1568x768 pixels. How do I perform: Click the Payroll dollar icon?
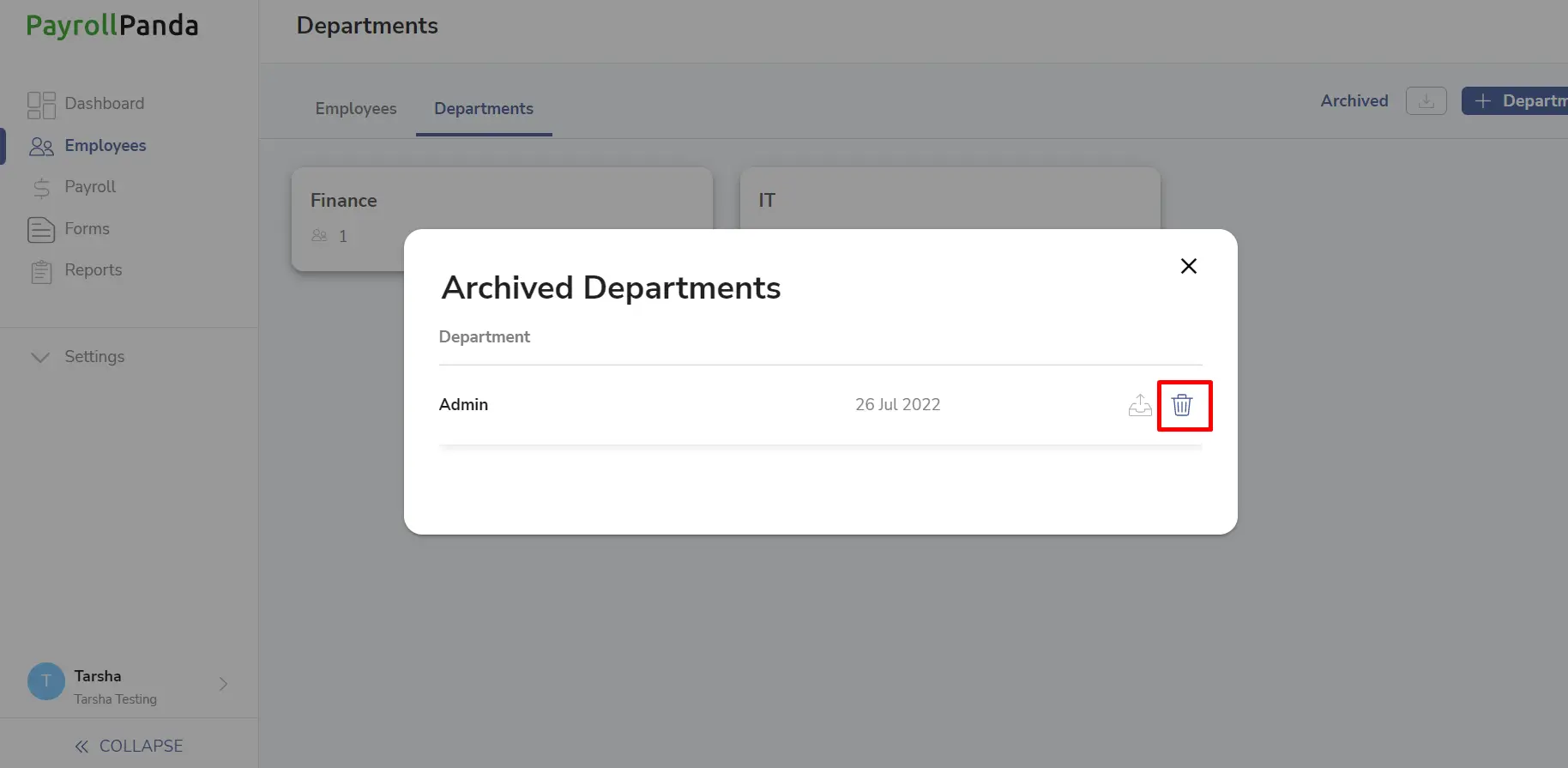click(x=41, y=188)
